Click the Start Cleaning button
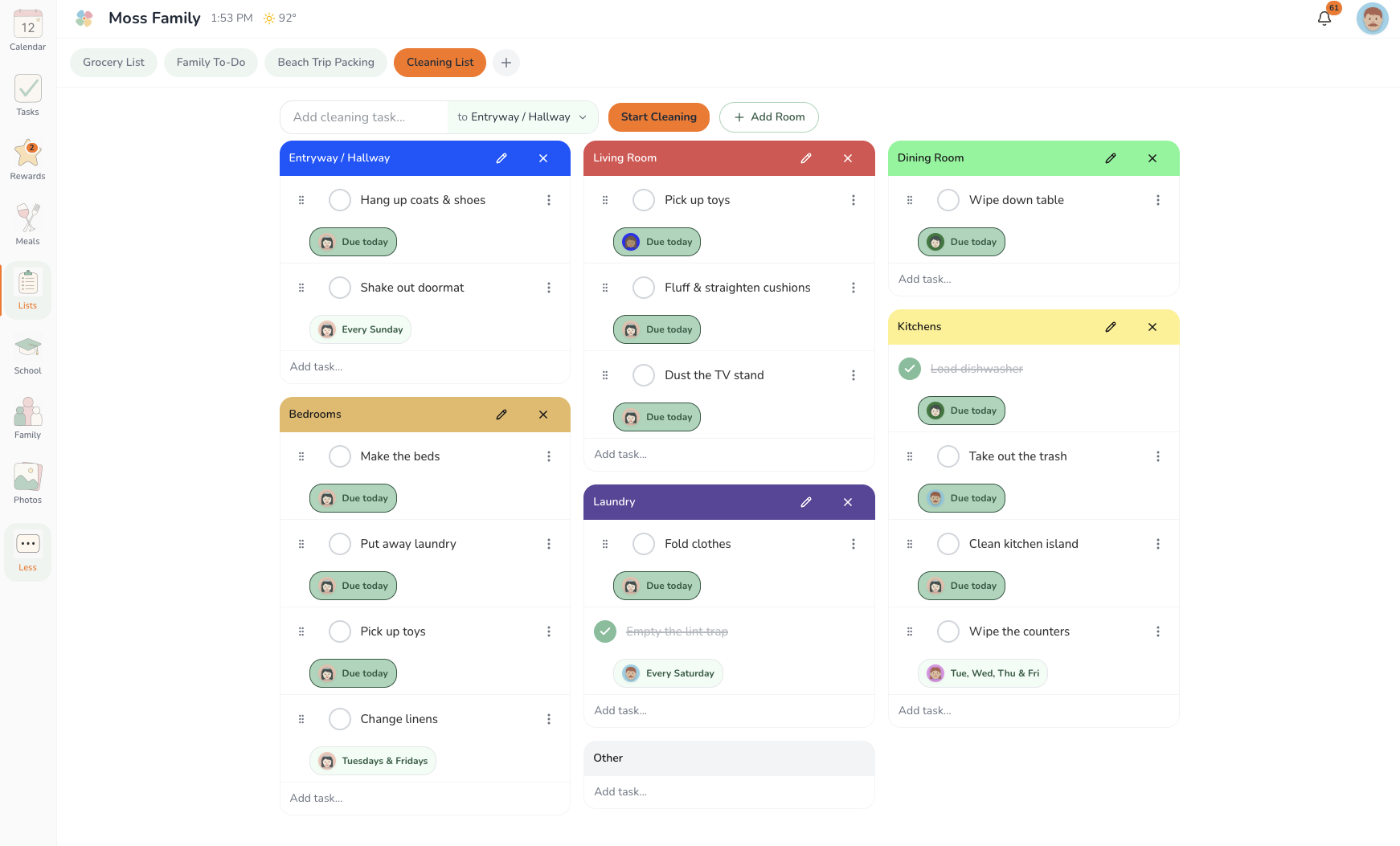Image resolution: width=1400 pixels, height=846 pixels. (x=658, y=117)
